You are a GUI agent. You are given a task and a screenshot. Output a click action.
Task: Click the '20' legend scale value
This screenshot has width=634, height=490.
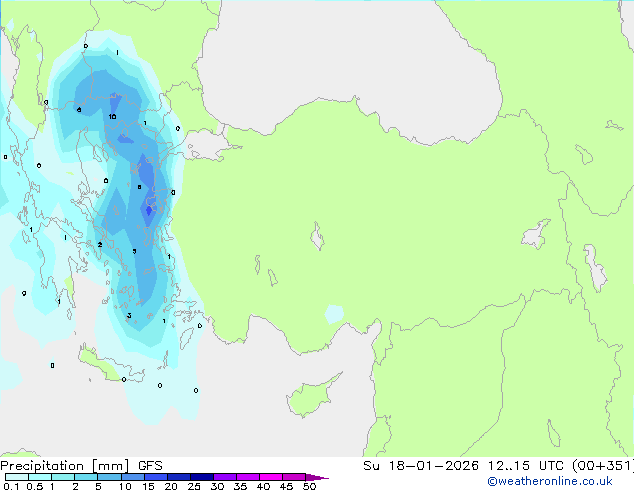[x=171, y=486]
